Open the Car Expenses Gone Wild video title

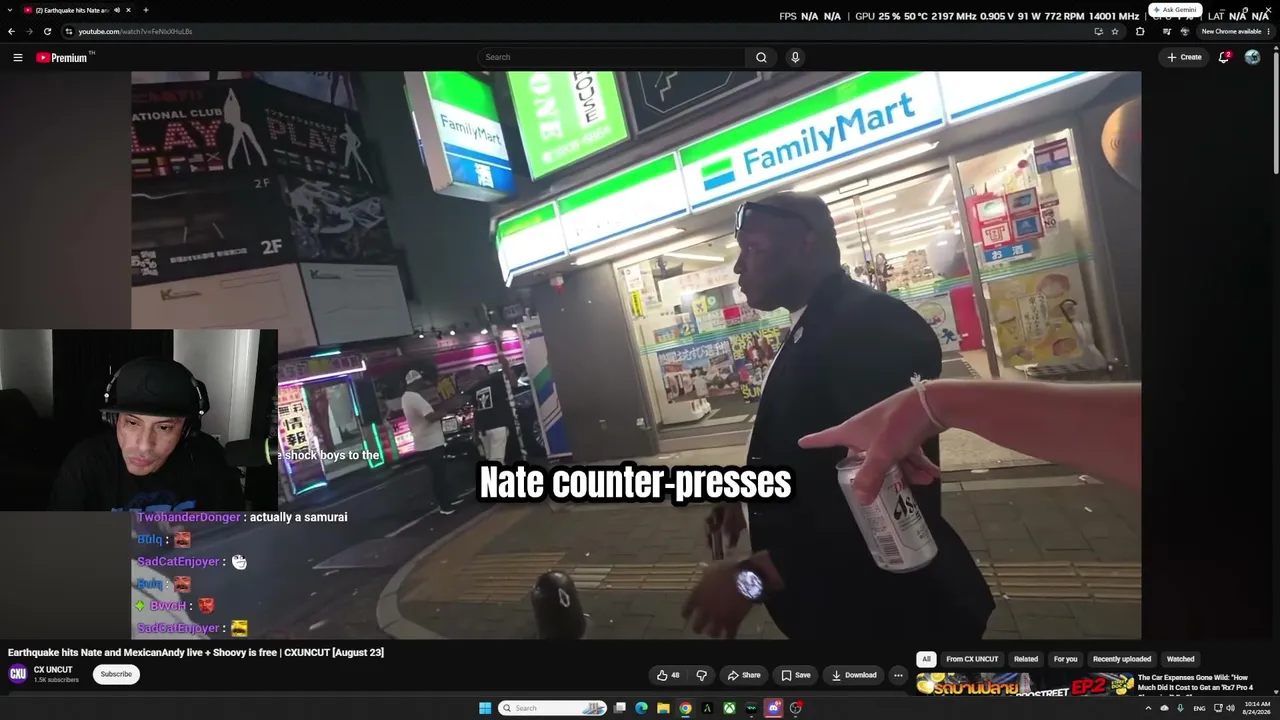pyautogui.click(x=1195, y=682)
